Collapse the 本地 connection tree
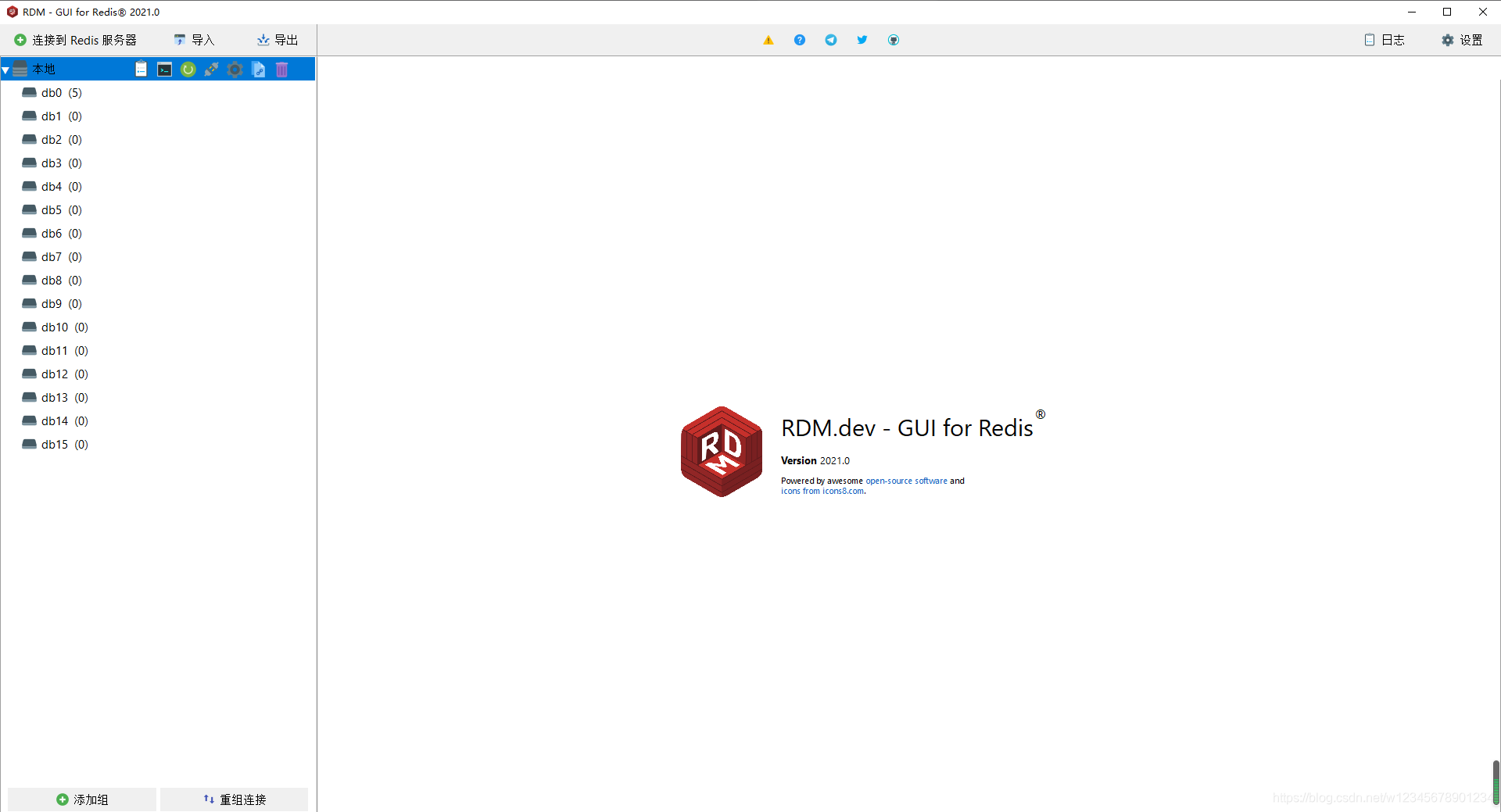Image resolution: width=1501 pixels, height=812 pixels. [x=5, y=69]
